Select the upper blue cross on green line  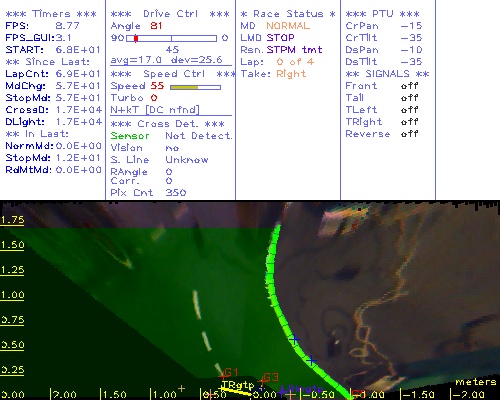pyautogui.click(x=294, y=340)
